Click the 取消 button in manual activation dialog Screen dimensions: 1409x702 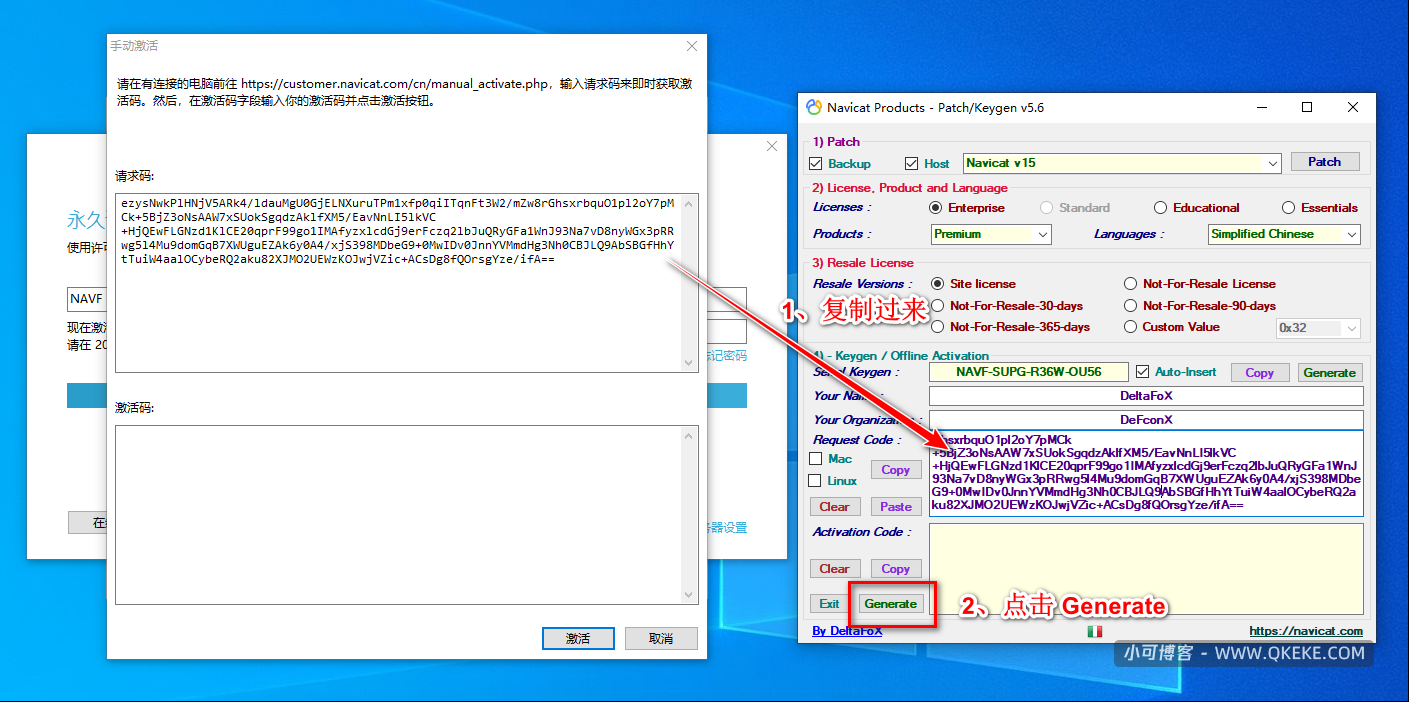[x=661, y=638]
